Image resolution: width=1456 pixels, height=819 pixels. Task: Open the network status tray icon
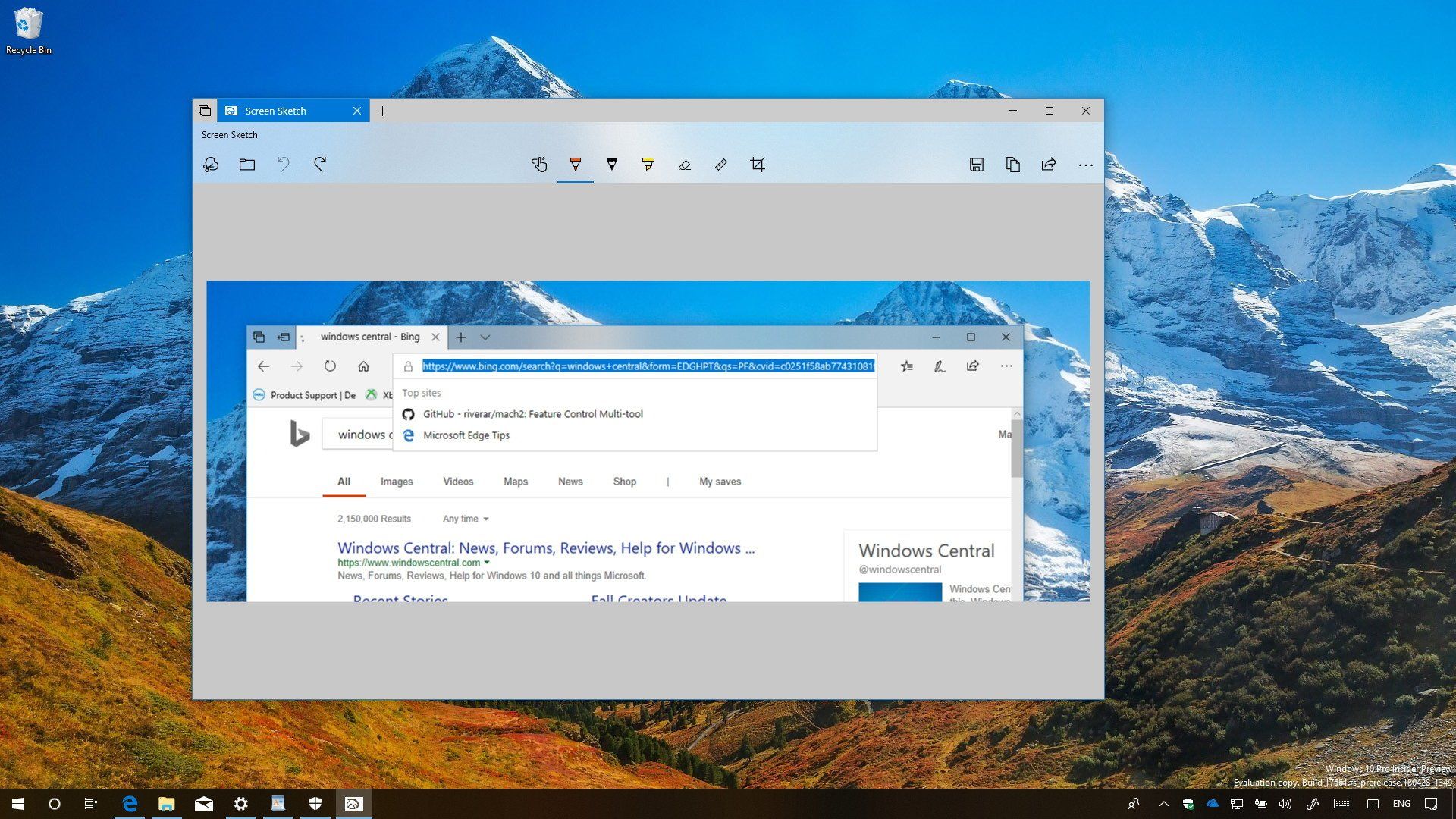[1237, 804]
